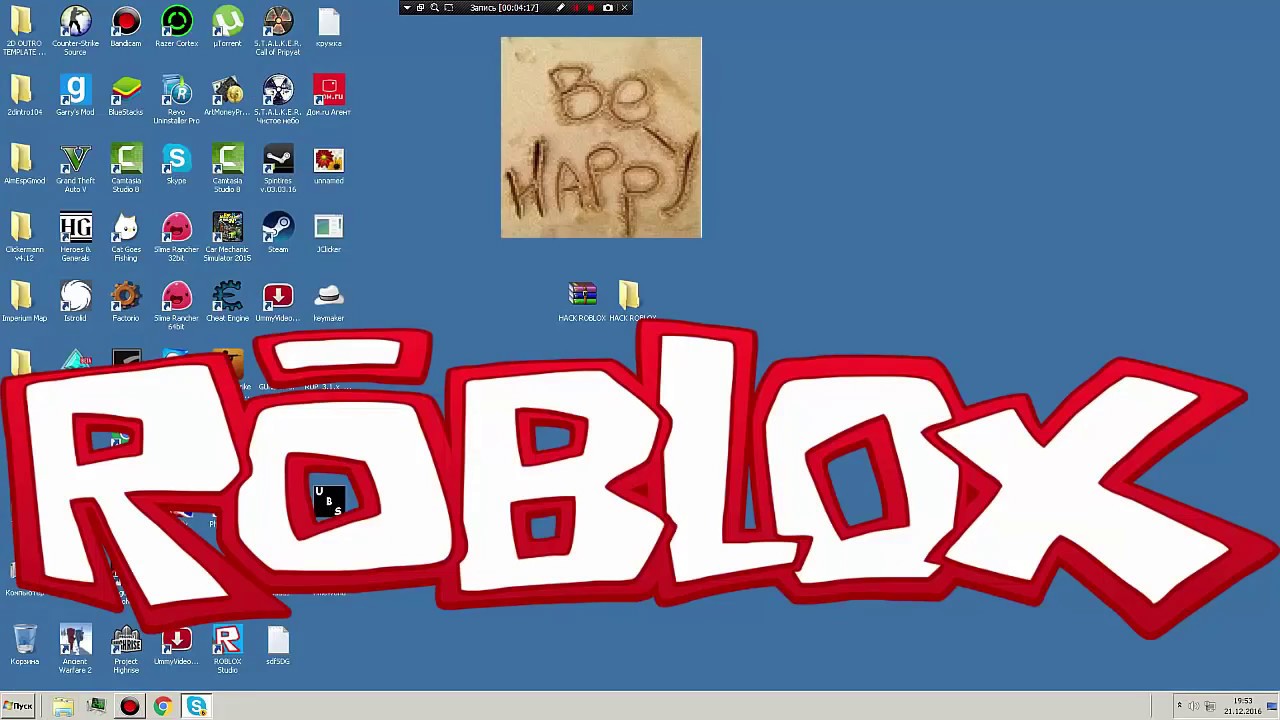
Task: Select the Be Happy sand image
Action: point(601,138)
